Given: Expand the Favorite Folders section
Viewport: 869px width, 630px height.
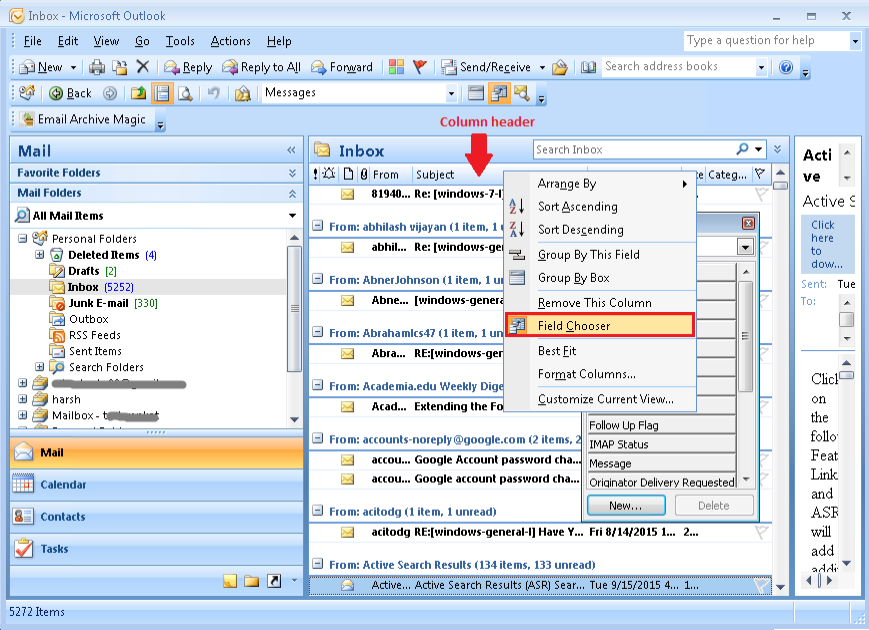Looking at the screenshot, I should coord(293,173).
